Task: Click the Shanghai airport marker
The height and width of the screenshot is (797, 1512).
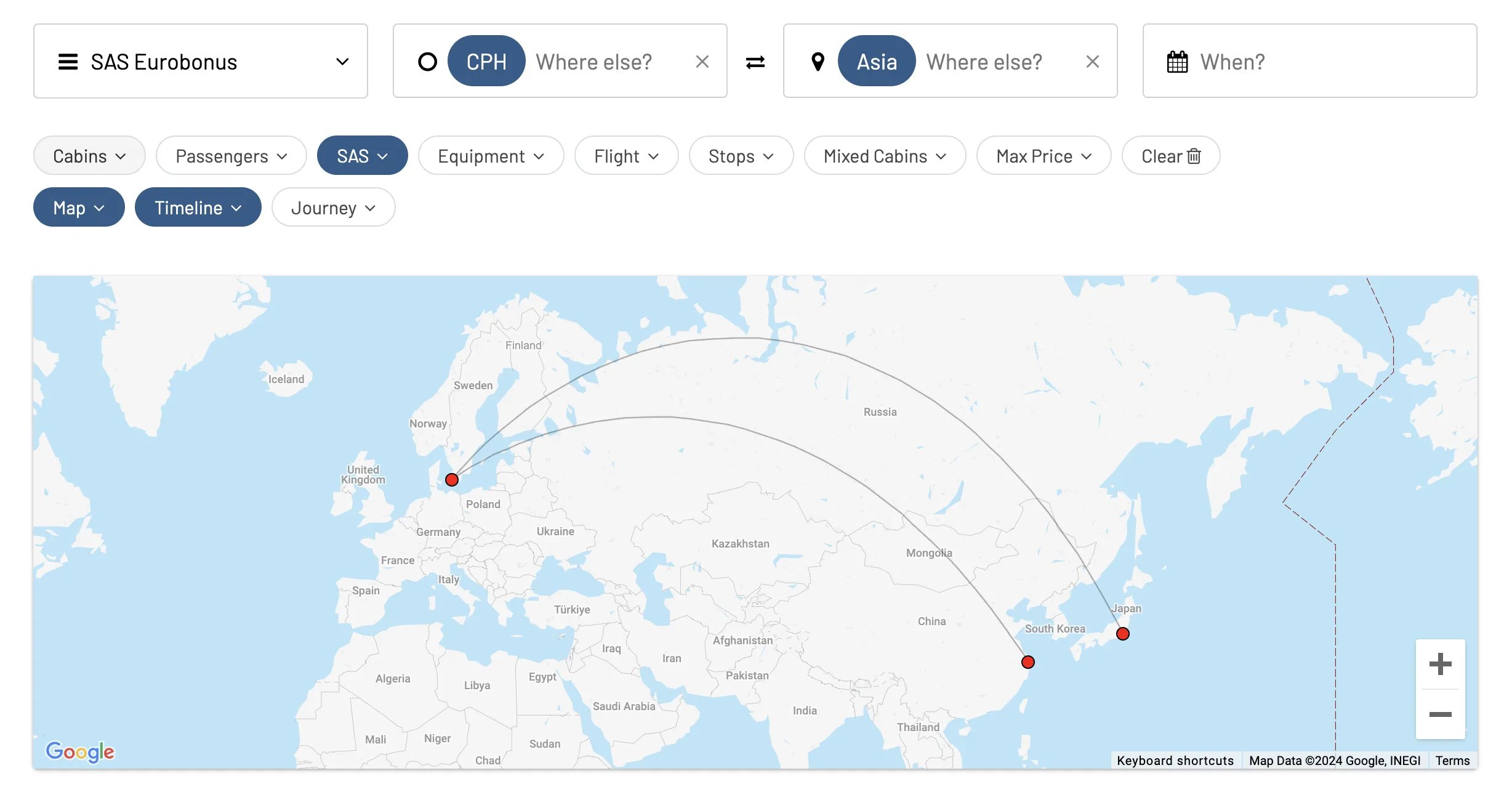Action: (1028, 662)
